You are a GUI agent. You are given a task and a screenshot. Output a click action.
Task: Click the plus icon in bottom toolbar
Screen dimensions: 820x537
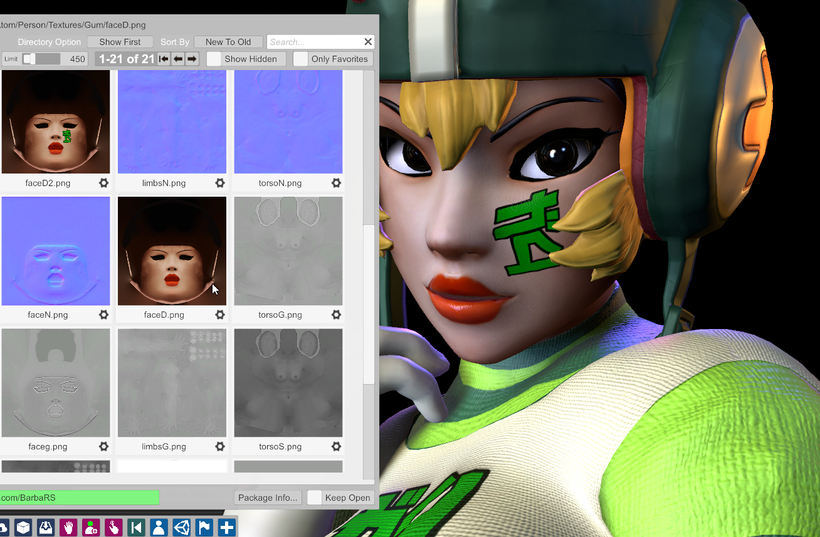pyautogui.click(x=227, y=527)
